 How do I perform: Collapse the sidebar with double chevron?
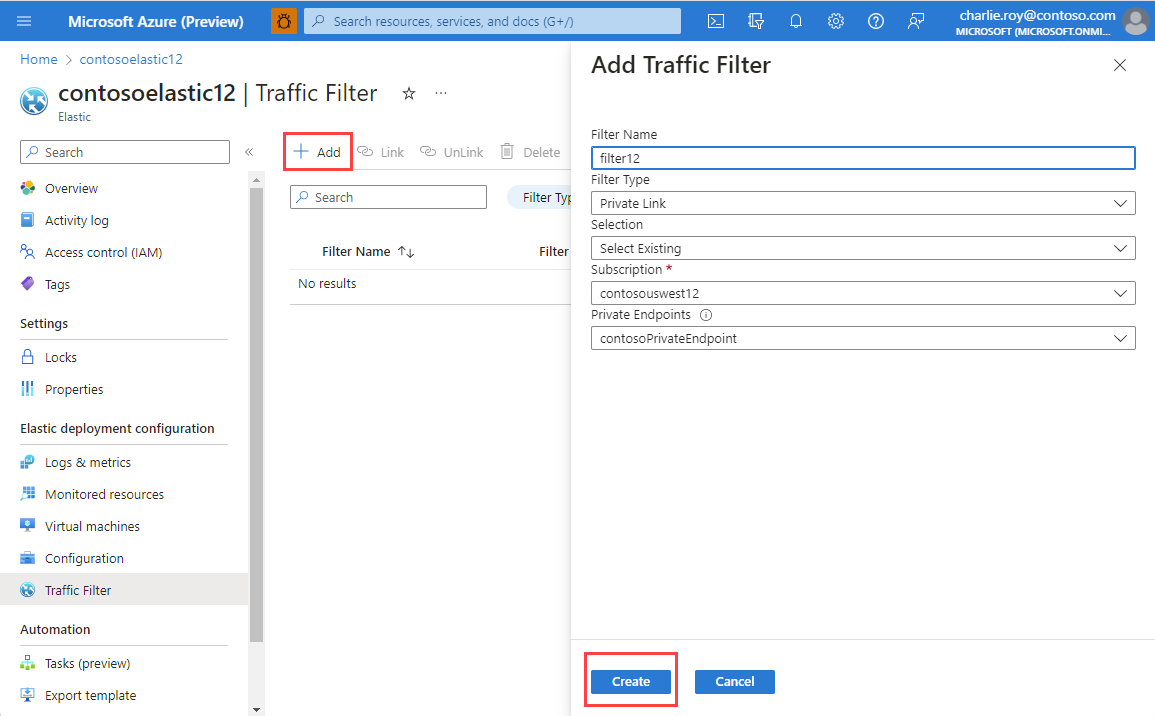(x=249, y=152)
